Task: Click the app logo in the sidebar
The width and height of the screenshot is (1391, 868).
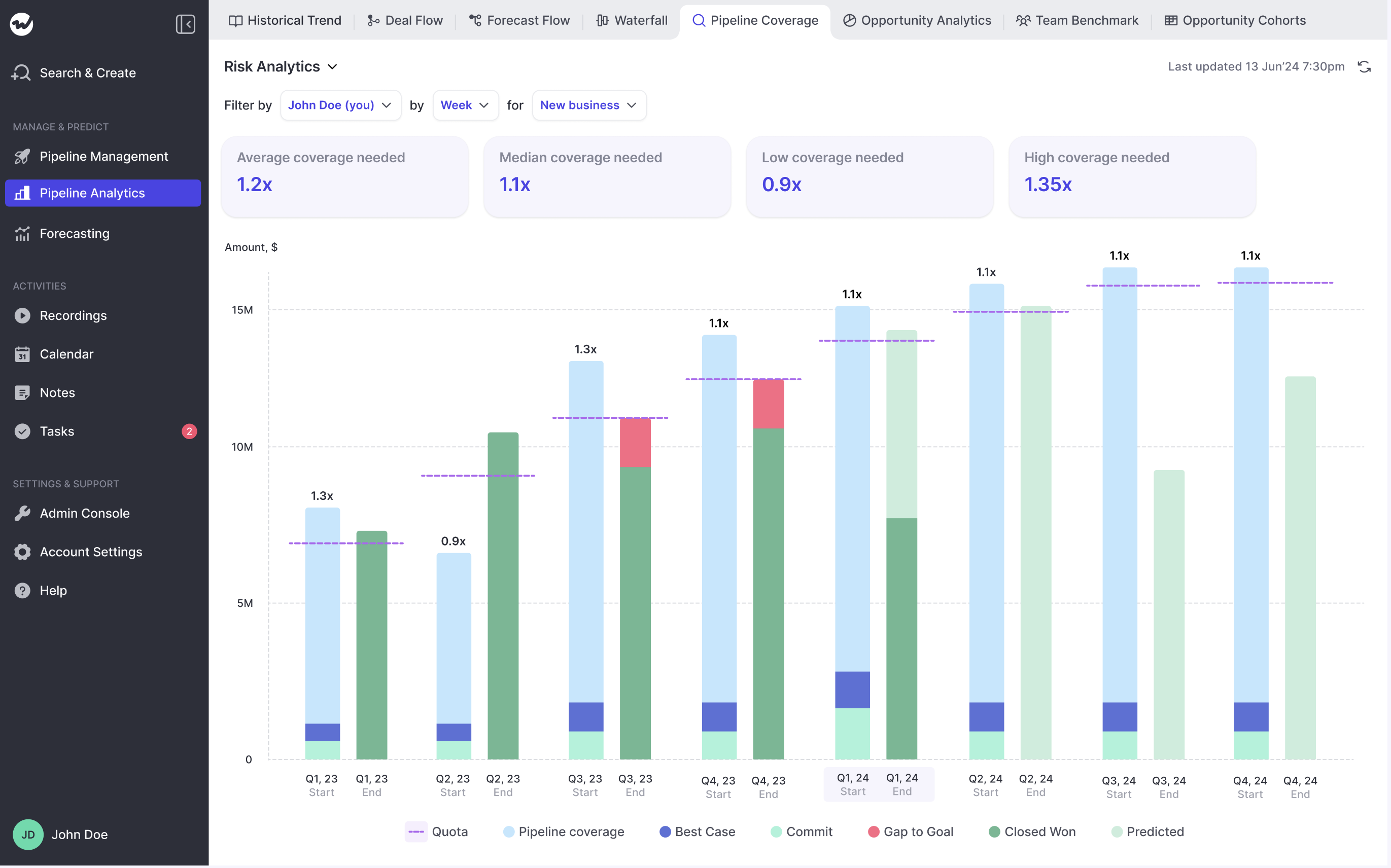Action: click(21, 23)
